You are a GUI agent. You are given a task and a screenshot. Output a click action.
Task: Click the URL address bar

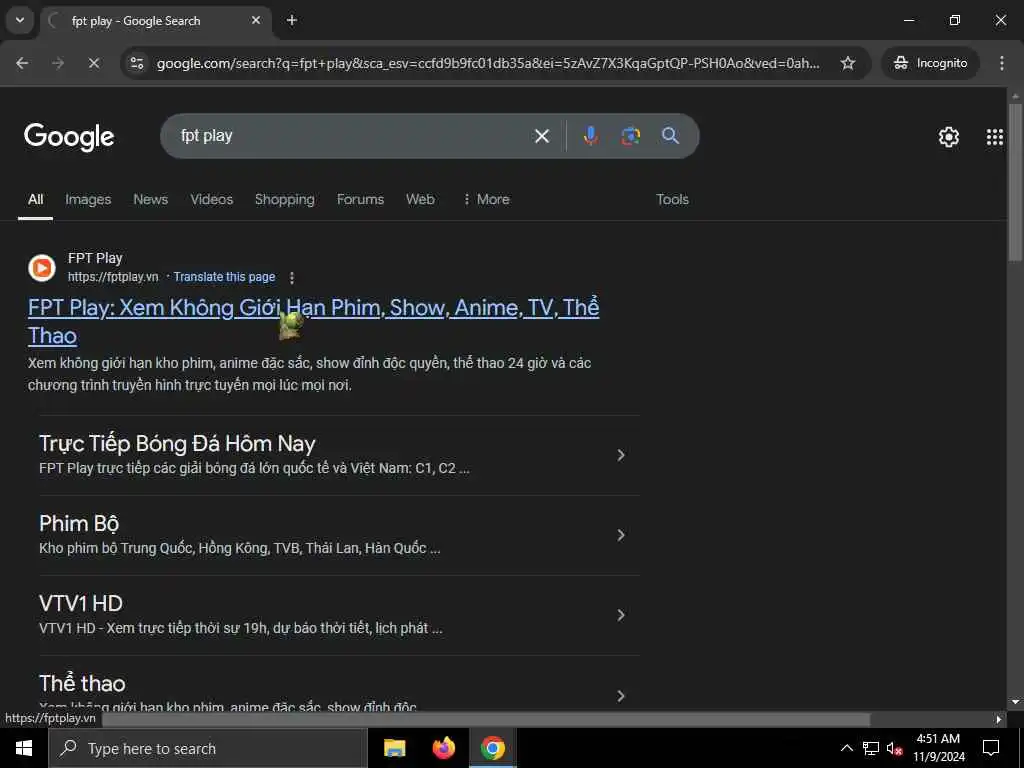(488, 63)
